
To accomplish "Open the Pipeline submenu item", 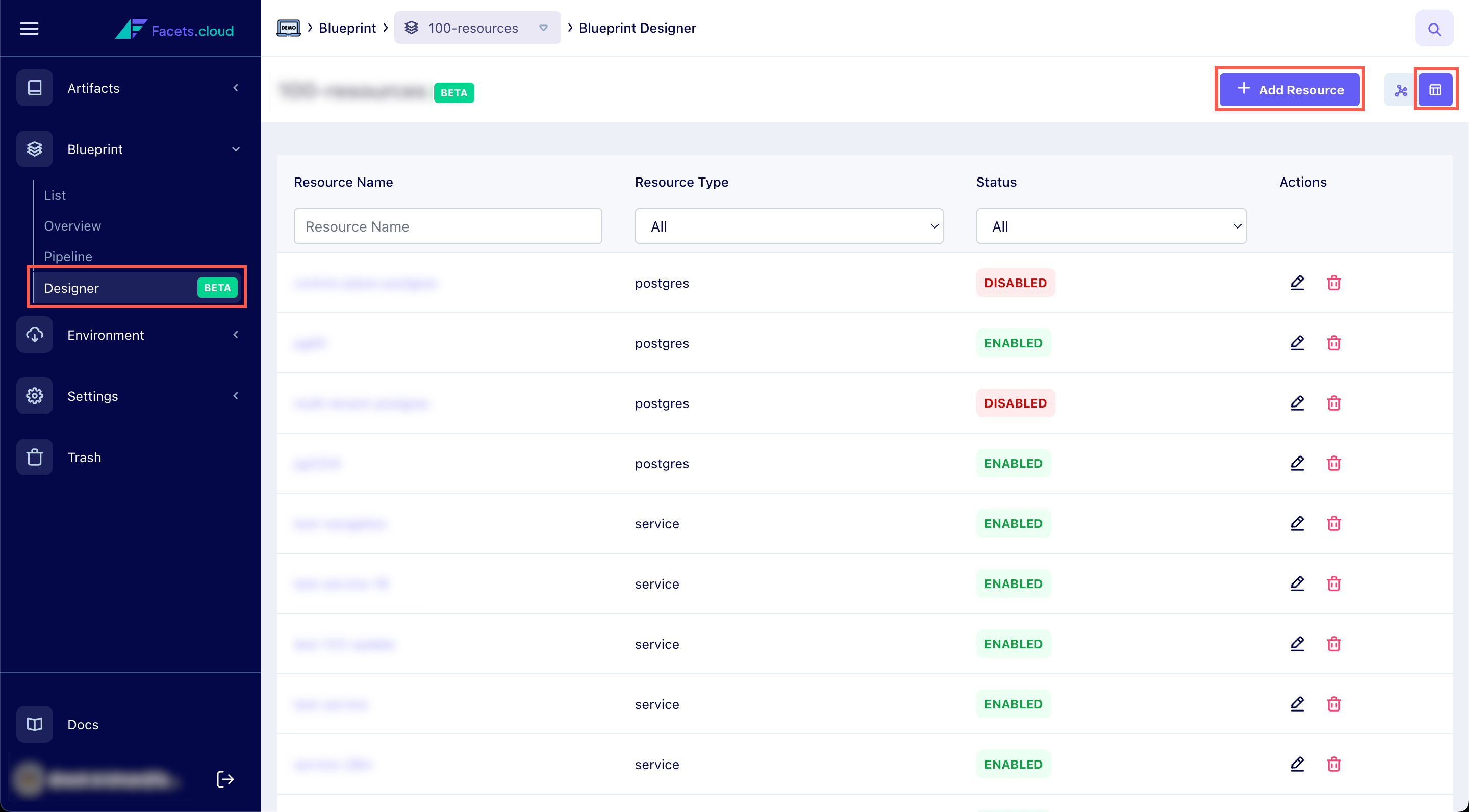I will coord(68,256).
